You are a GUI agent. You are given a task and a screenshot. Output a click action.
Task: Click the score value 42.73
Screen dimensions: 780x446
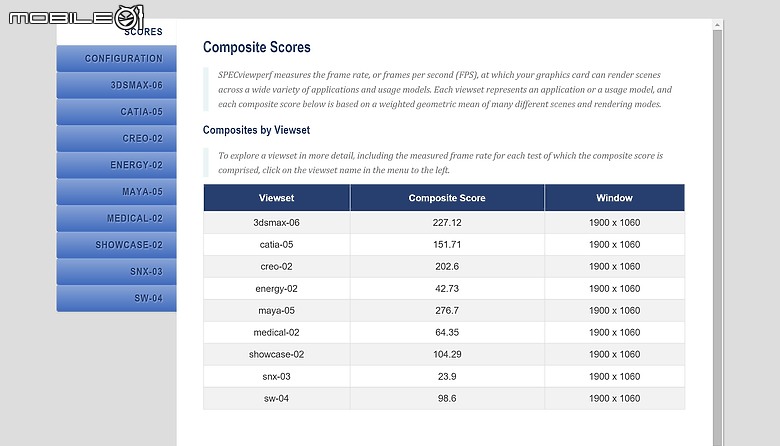[447, 288]
